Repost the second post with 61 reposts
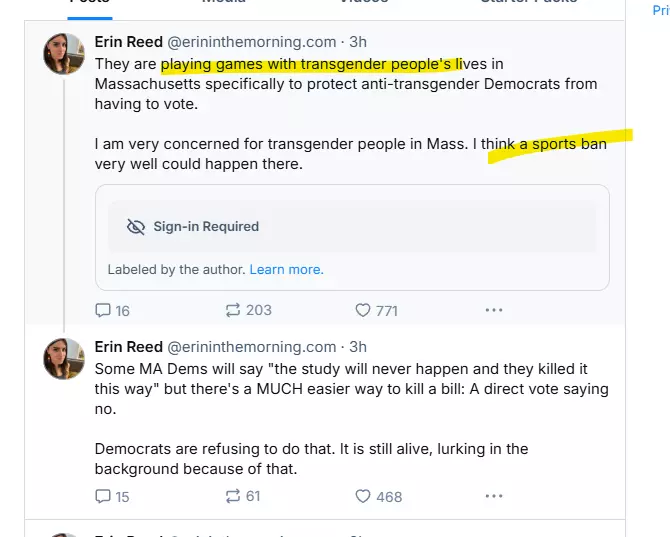 point(233,496)
